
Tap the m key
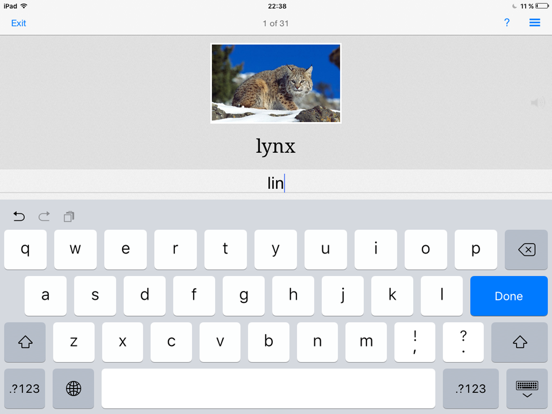click(366, 342)
